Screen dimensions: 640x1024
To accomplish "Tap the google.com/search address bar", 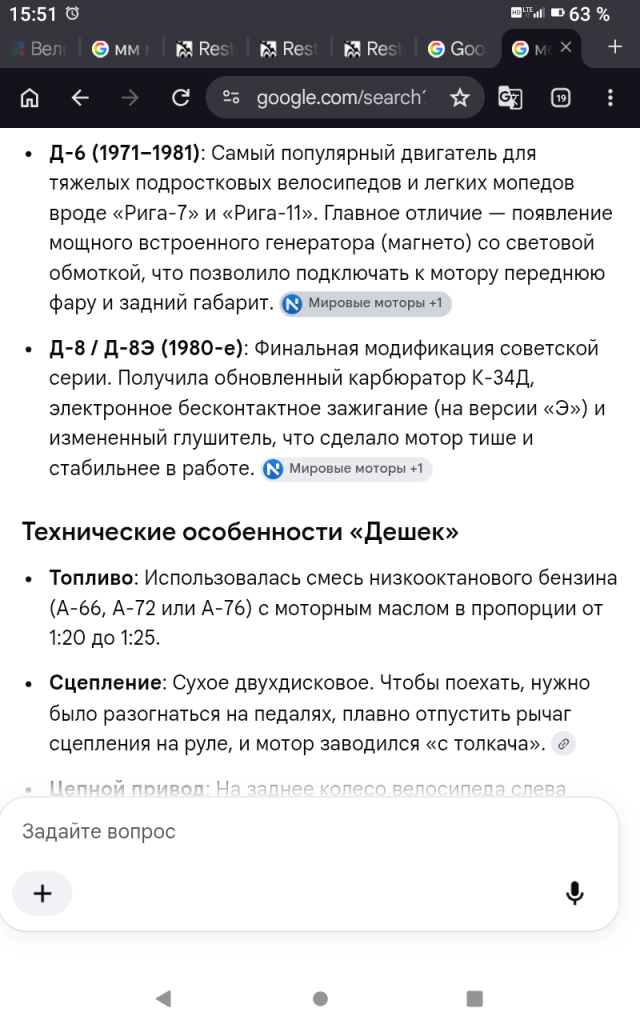I will pyautogui.click(x=340, y=98).
